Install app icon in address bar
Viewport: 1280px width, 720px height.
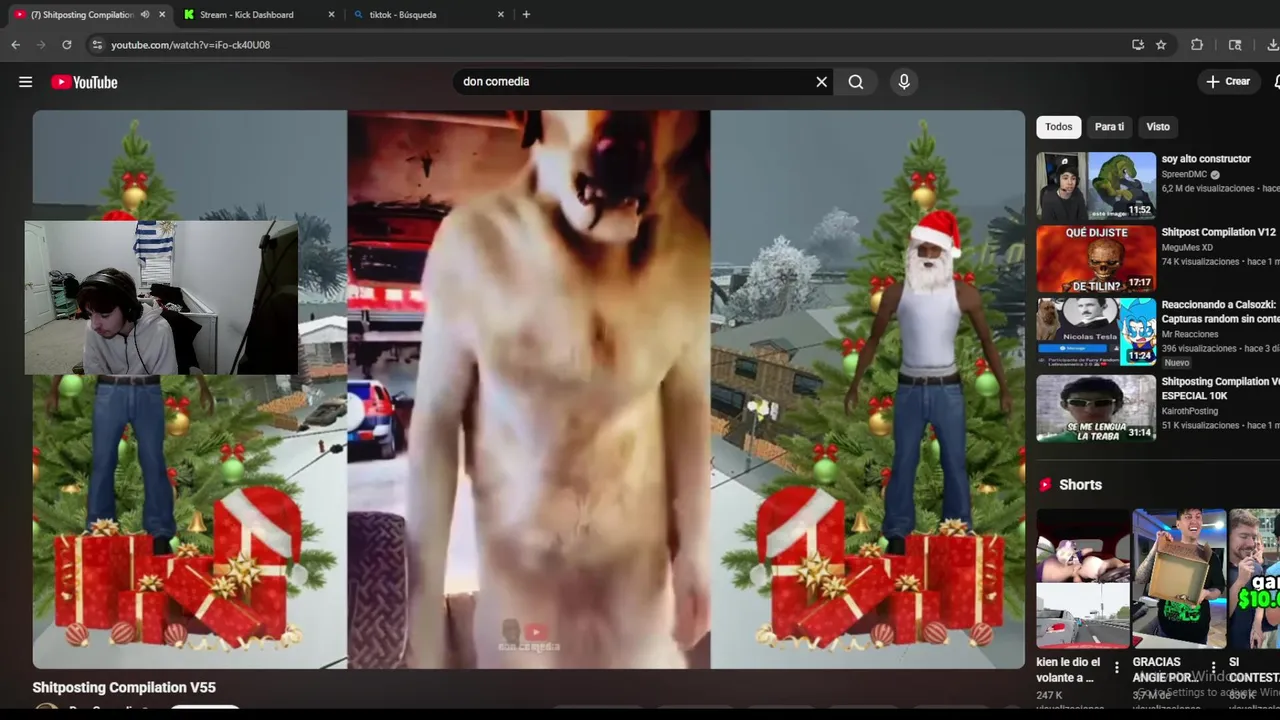[1138, 45]
